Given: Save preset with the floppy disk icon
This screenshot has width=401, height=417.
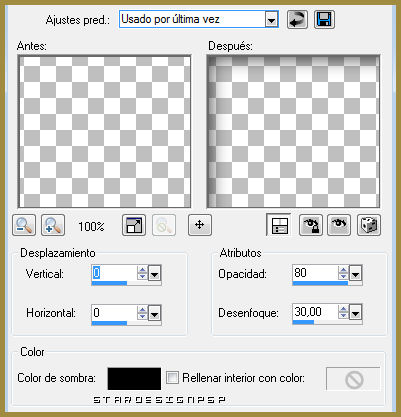Looking at the screenshot, I should click(x=324, y=20).
